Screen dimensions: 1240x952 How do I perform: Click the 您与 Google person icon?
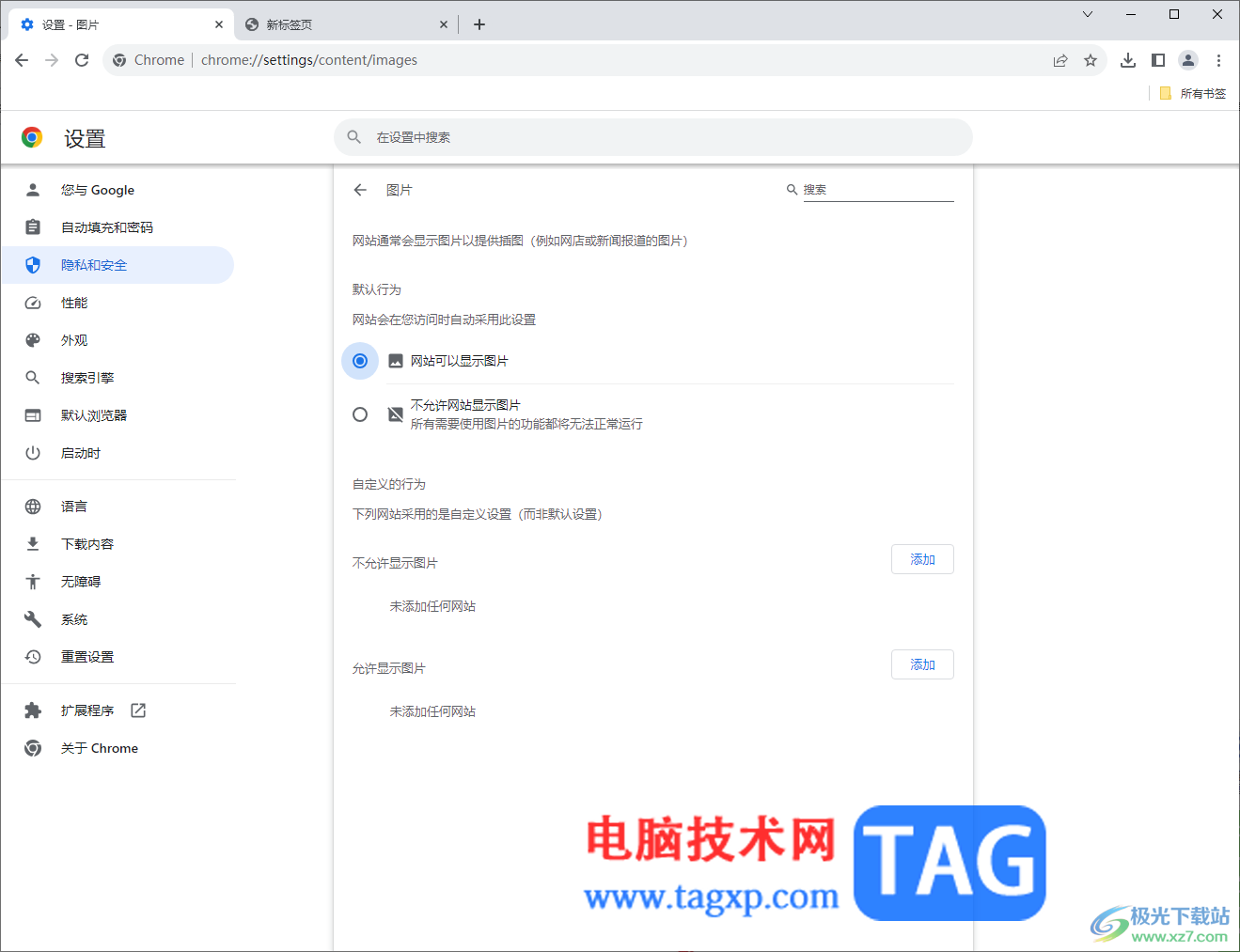(33, 190)
